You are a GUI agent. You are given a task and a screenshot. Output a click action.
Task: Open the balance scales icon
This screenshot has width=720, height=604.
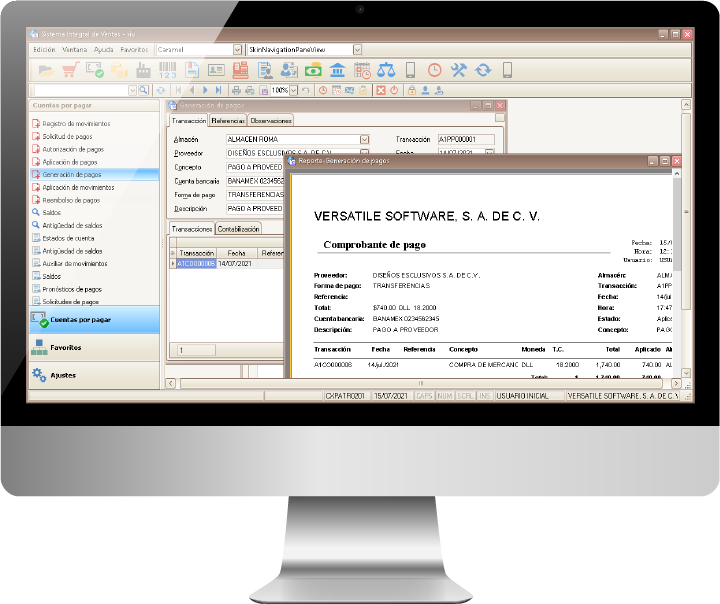[386, 70]
